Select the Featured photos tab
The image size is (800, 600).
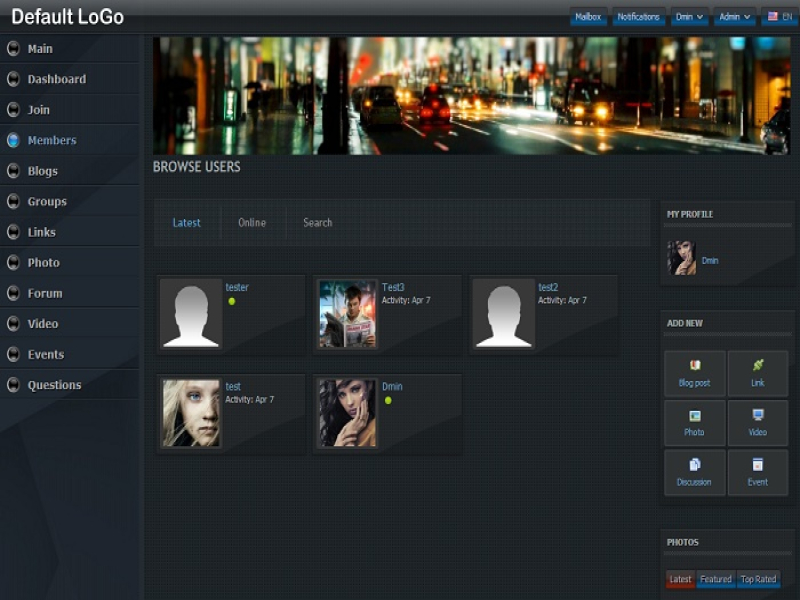(715, 579)
